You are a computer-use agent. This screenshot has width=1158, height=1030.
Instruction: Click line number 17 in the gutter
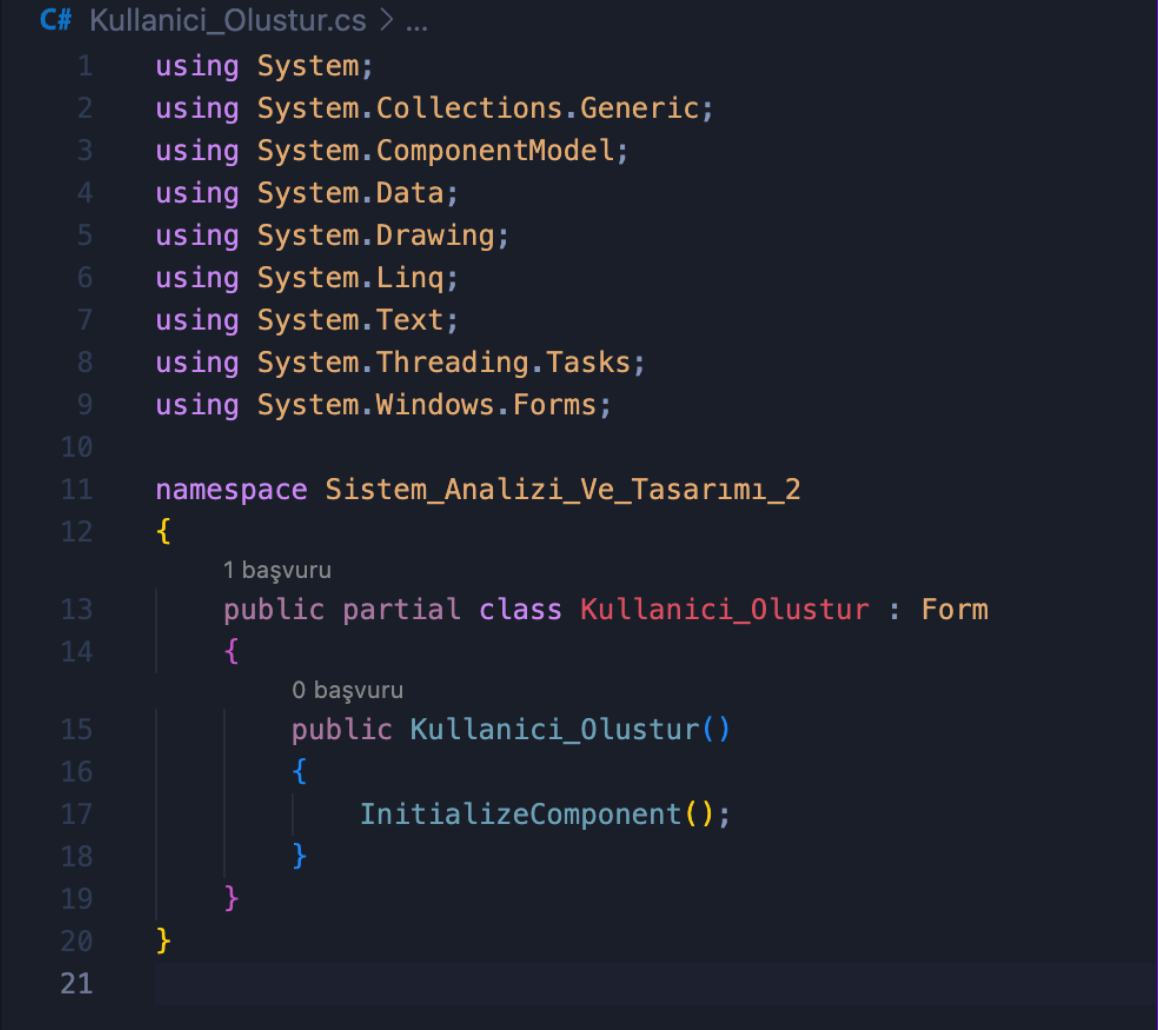77,814
